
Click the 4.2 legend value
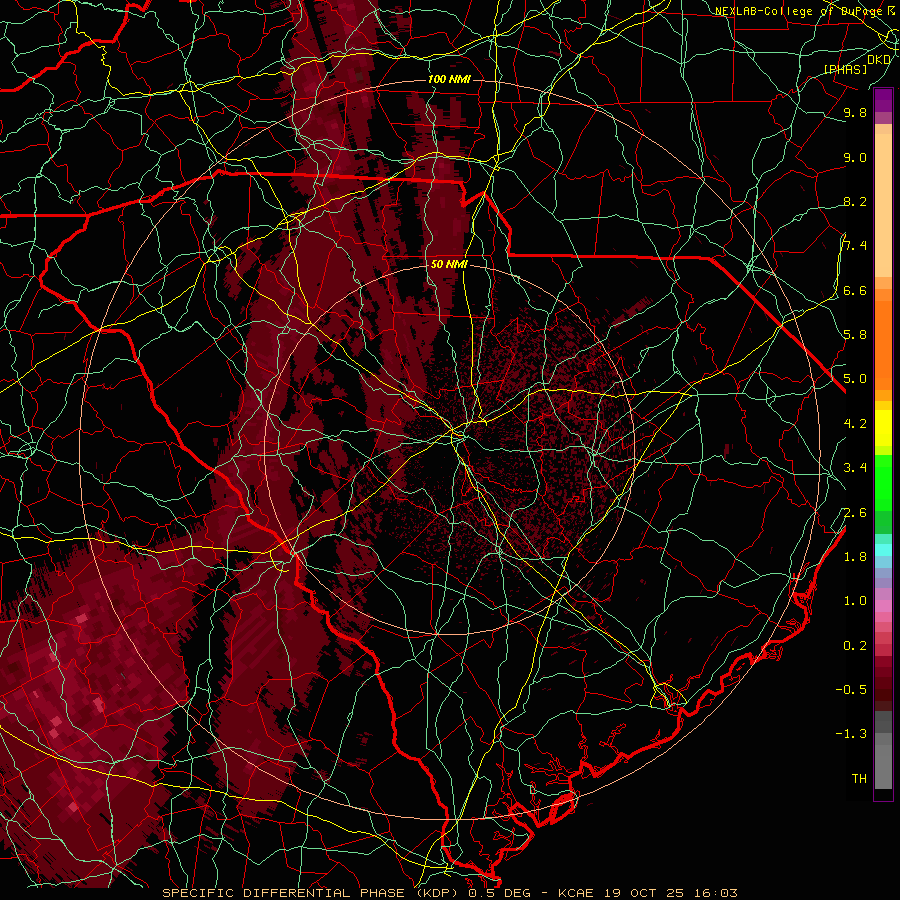pos(855,424)
